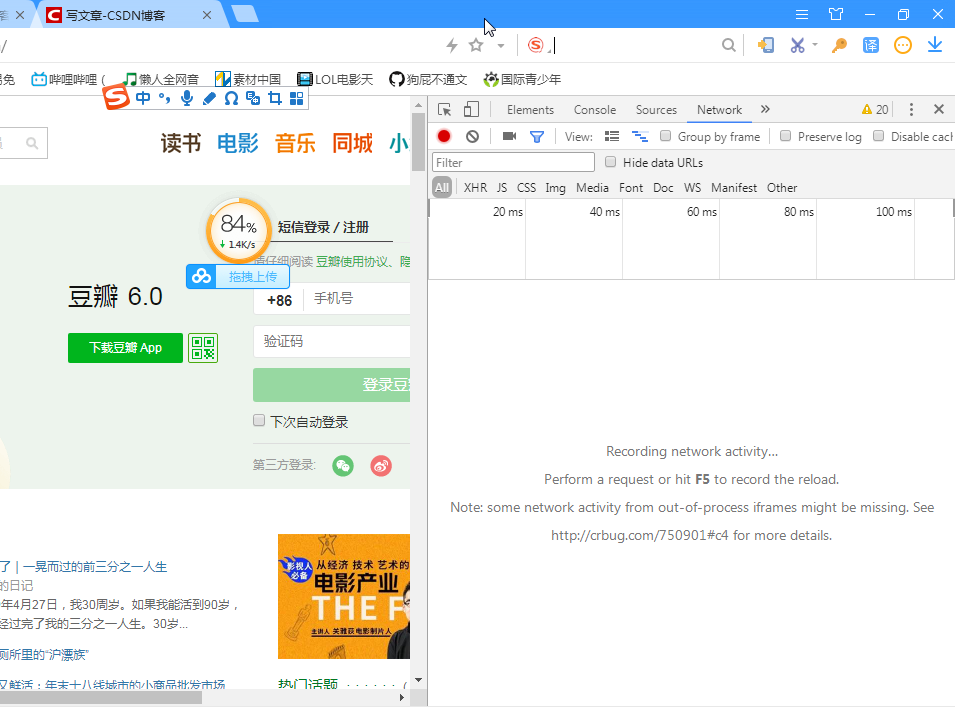
Task: Open the dropdown arrow beside bookmark star
Action: click(x=501, y=46)
